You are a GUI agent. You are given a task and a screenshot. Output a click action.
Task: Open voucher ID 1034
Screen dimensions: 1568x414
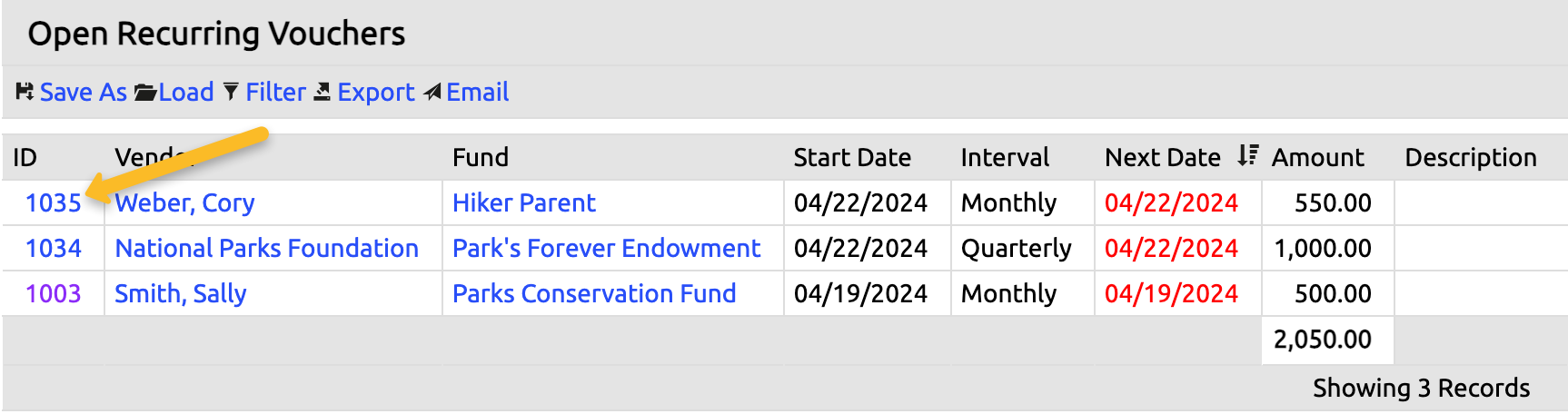pos(54,248)
